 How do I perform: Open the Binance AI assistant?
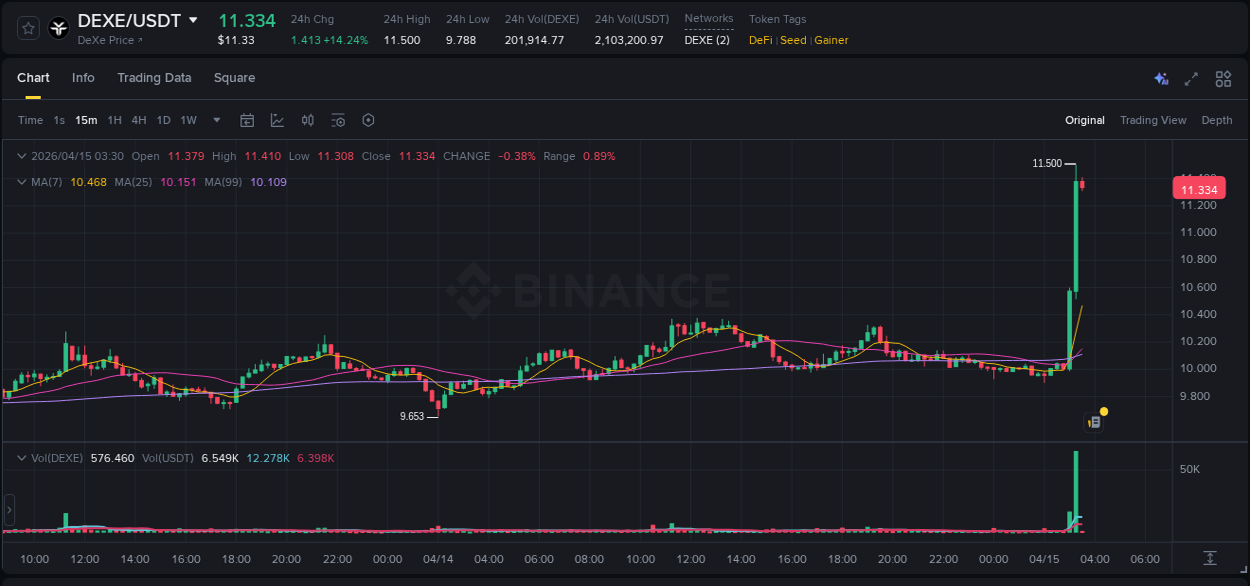point(1161,78)
